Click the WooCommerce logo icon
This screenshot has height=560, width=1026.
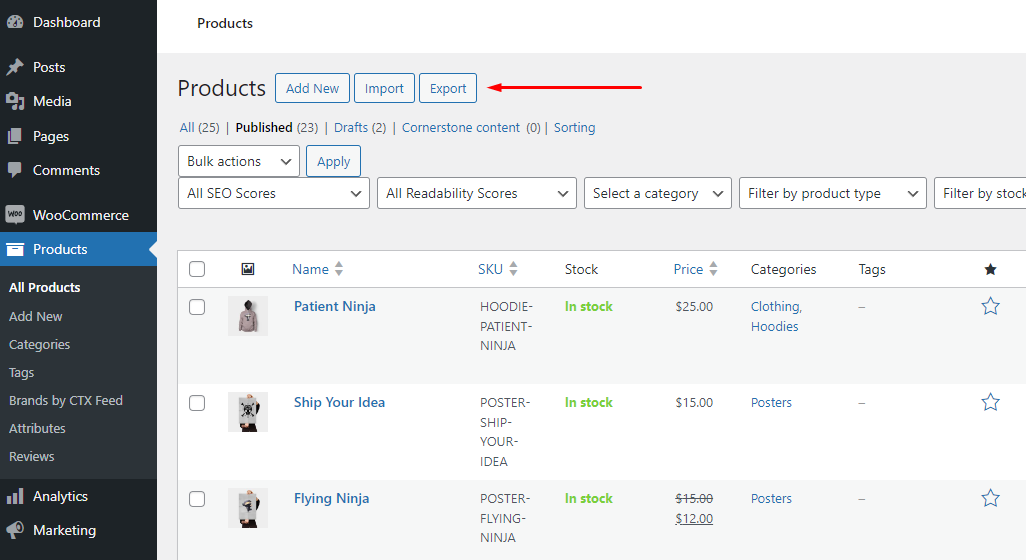(15, 215)
